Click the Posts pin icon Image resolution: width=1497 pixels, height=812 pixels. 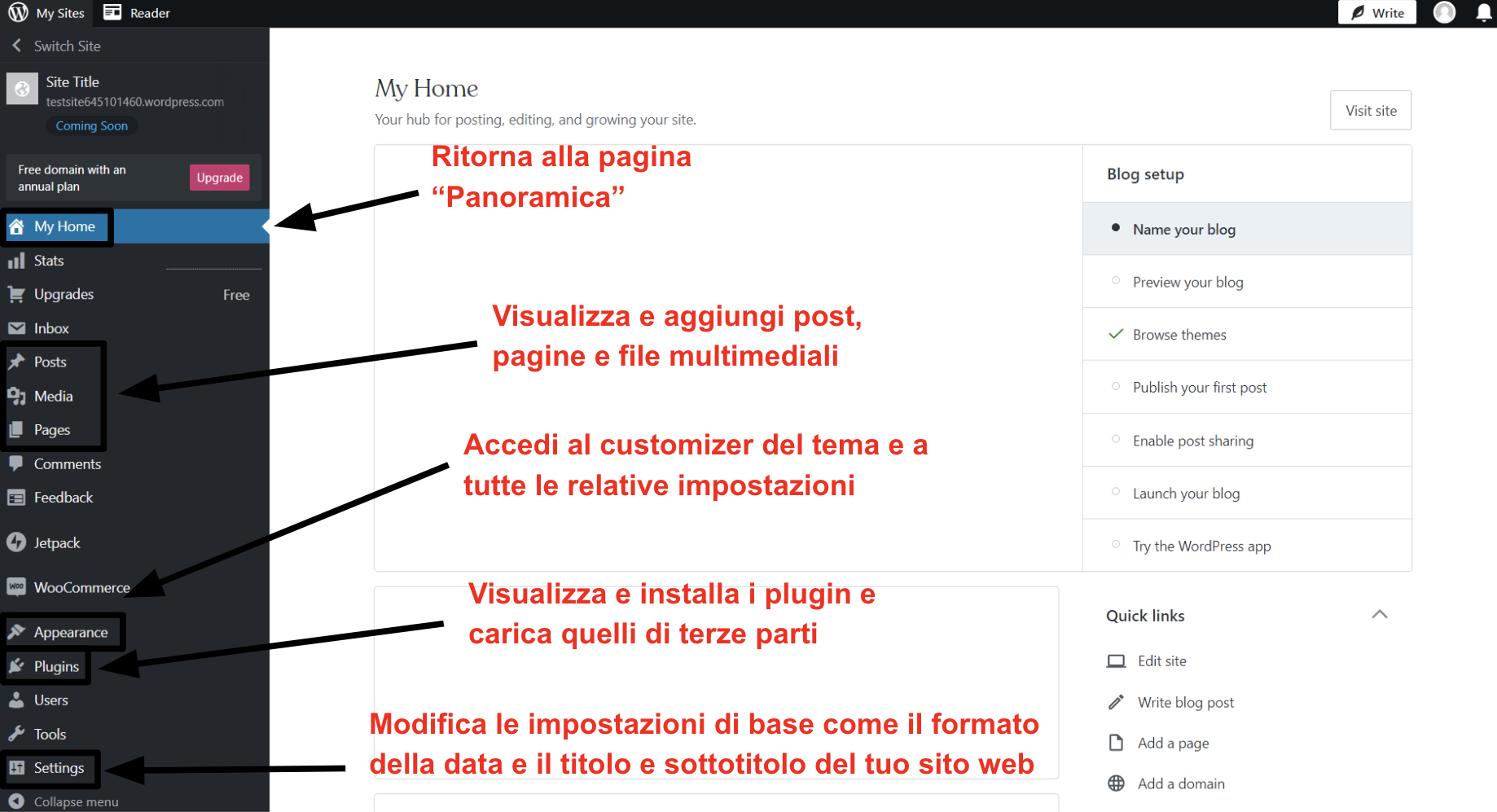16,362
